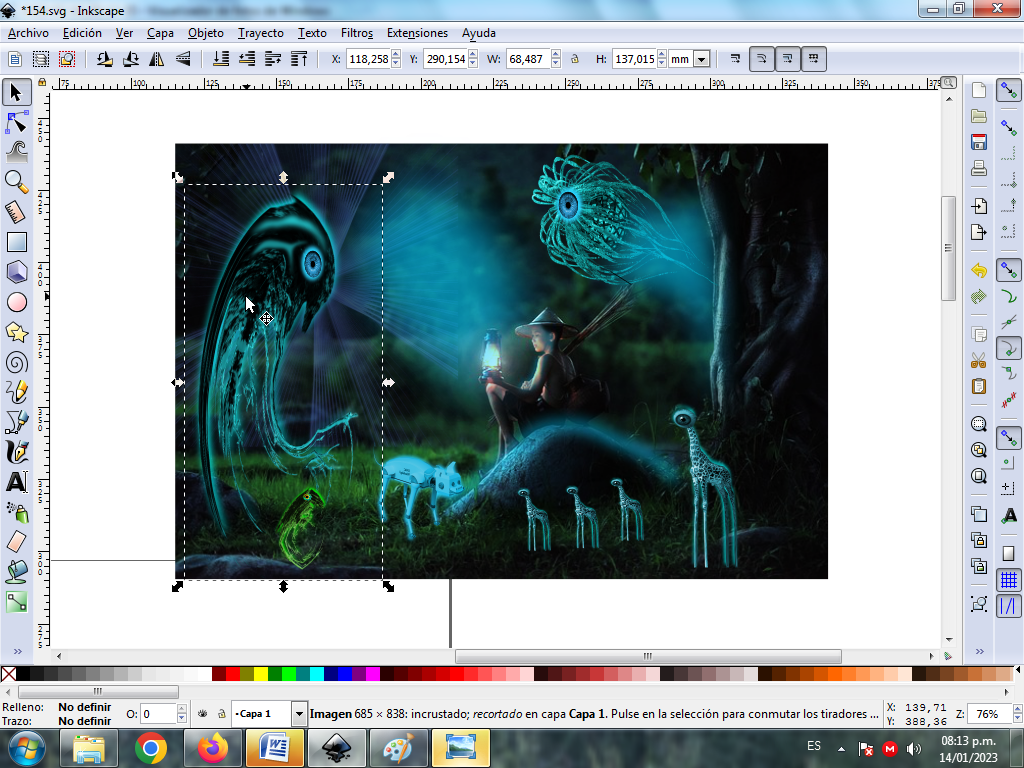This screenshot has width=1024, height=768.
Task: Open the Extensiones menu
Action: tap(417, 33)
